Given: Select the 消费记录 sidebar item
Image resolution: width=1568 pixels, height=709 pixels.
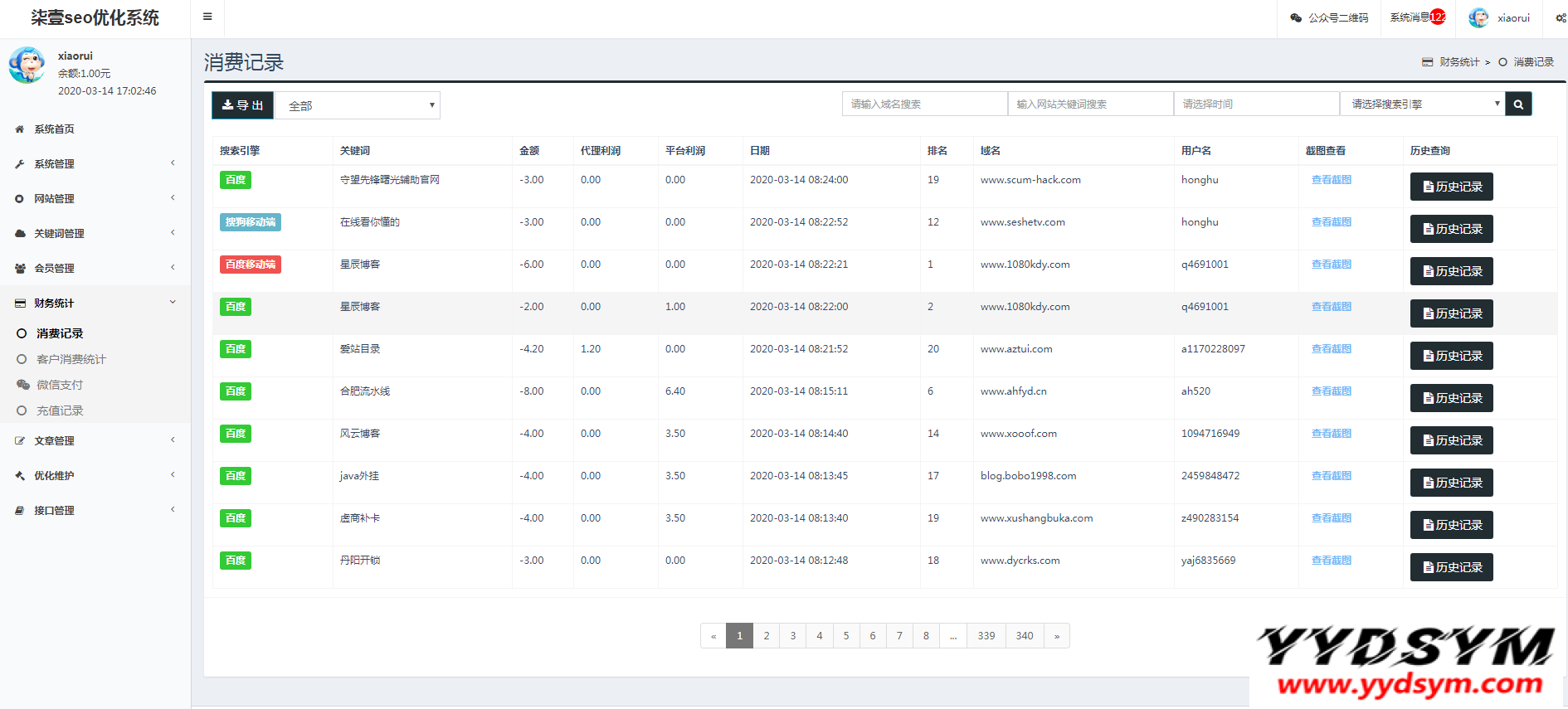Looking at the screenshot, I should tap(60, 333).
